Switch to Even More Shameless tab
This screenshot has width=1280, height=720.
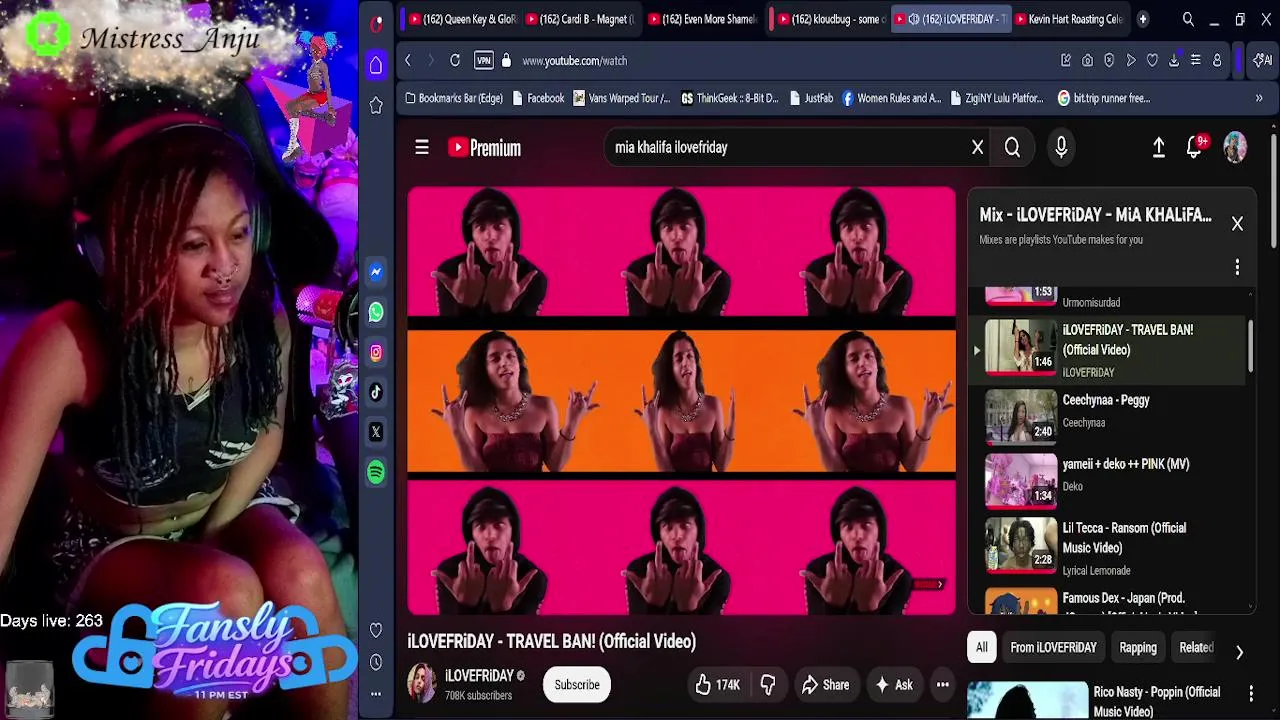pyautogui.click(x=702, y=19)
